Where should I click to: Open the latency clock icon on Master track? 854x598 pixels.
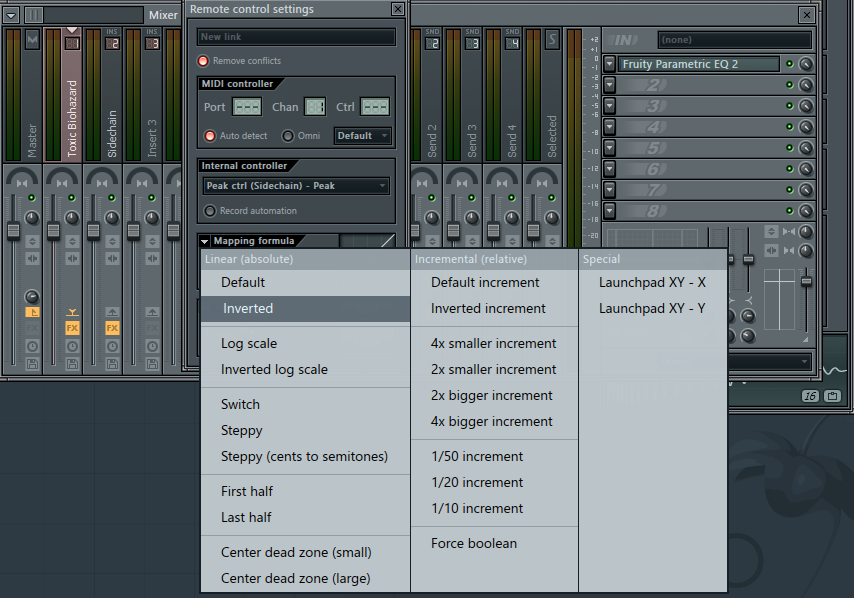coord(32,346)
